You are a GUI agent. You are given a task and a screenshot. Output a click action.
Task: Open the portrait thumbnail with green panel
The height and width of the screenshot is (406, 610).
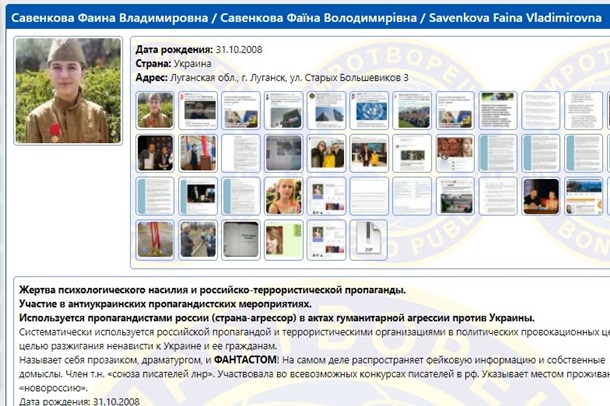tap(283, 239)
